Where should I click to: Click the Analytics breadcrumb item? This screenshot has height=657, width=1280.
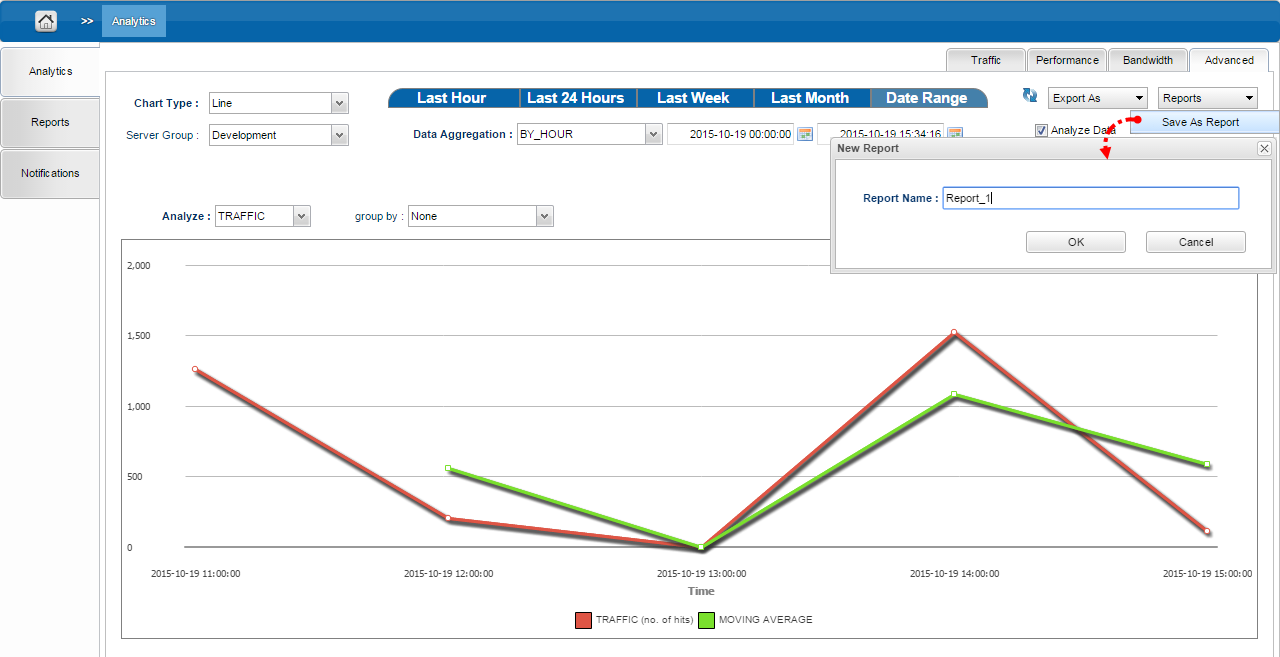pyautogui.click(x=134, y=21)
